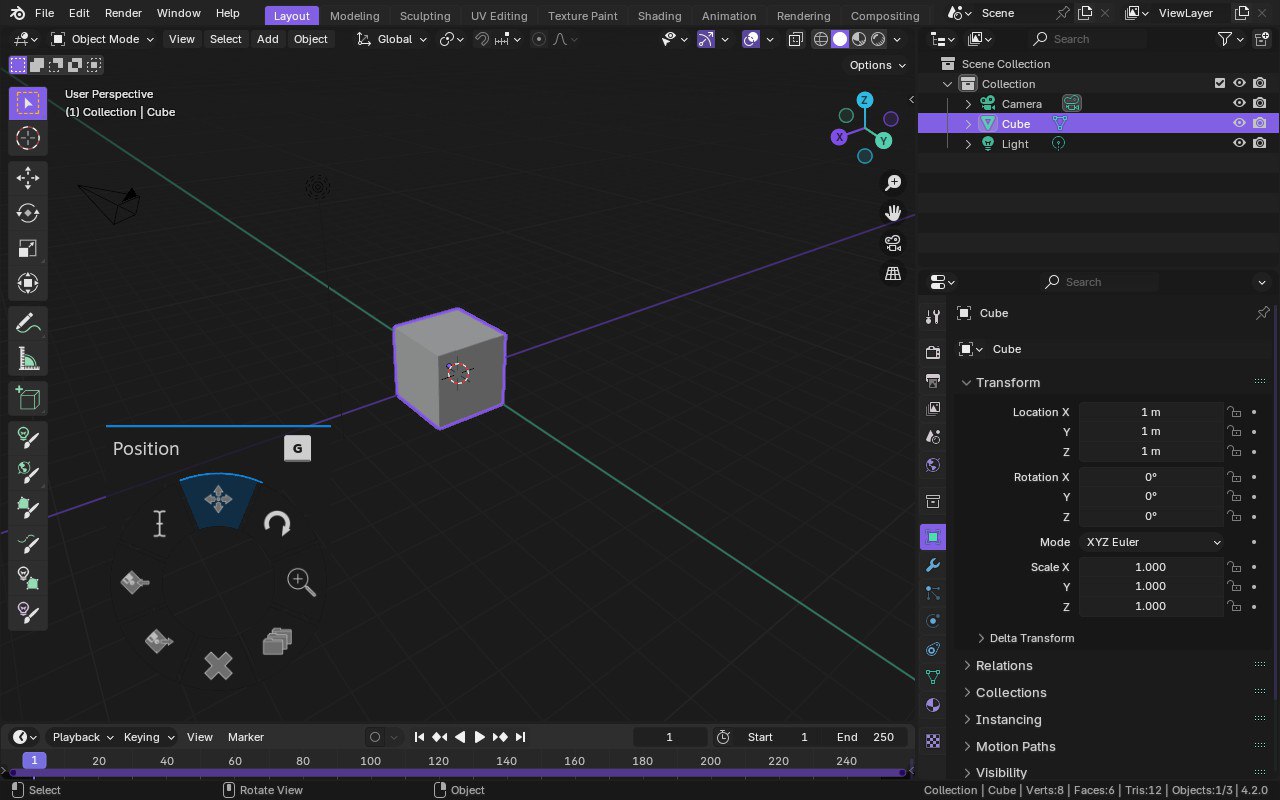Disable Cube in renders via camera icon
Screen dimensions: 1280x800
[x=1259, y=123]
